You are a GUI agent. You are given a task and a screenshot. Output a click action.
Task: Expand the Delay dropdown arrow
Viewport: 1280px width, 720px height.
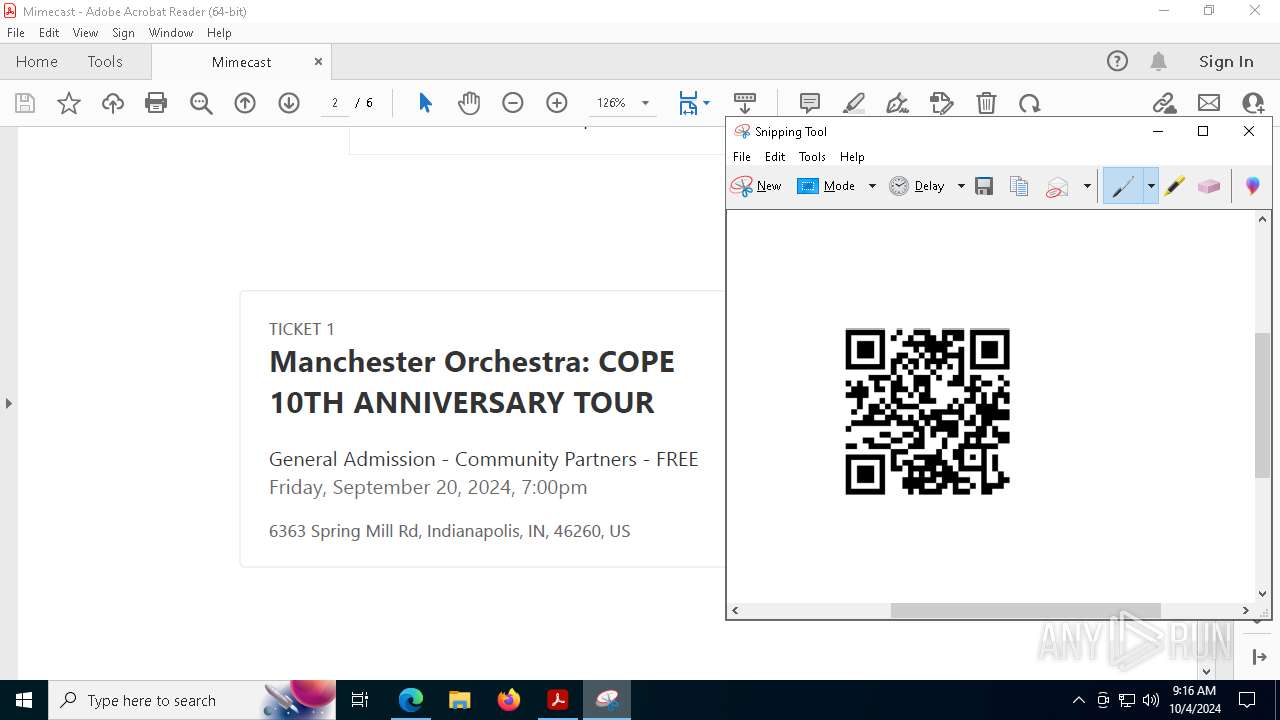click(x=961, y=186)
